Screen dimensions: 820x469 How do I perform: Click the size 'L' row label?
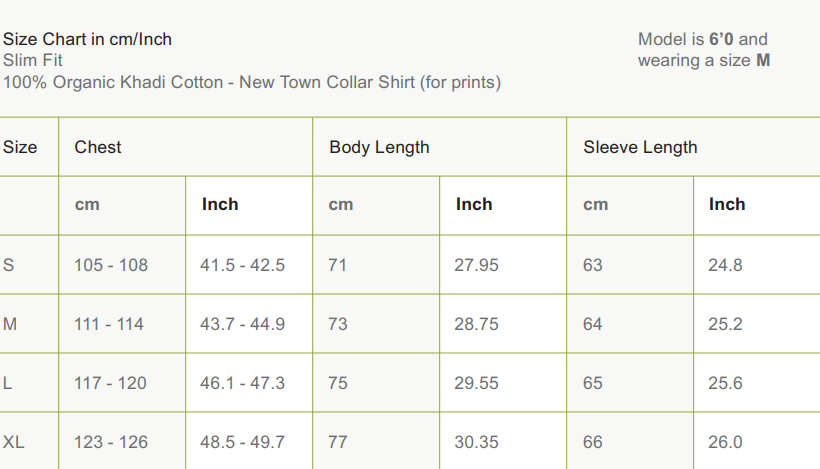click(x=8, y=383)
